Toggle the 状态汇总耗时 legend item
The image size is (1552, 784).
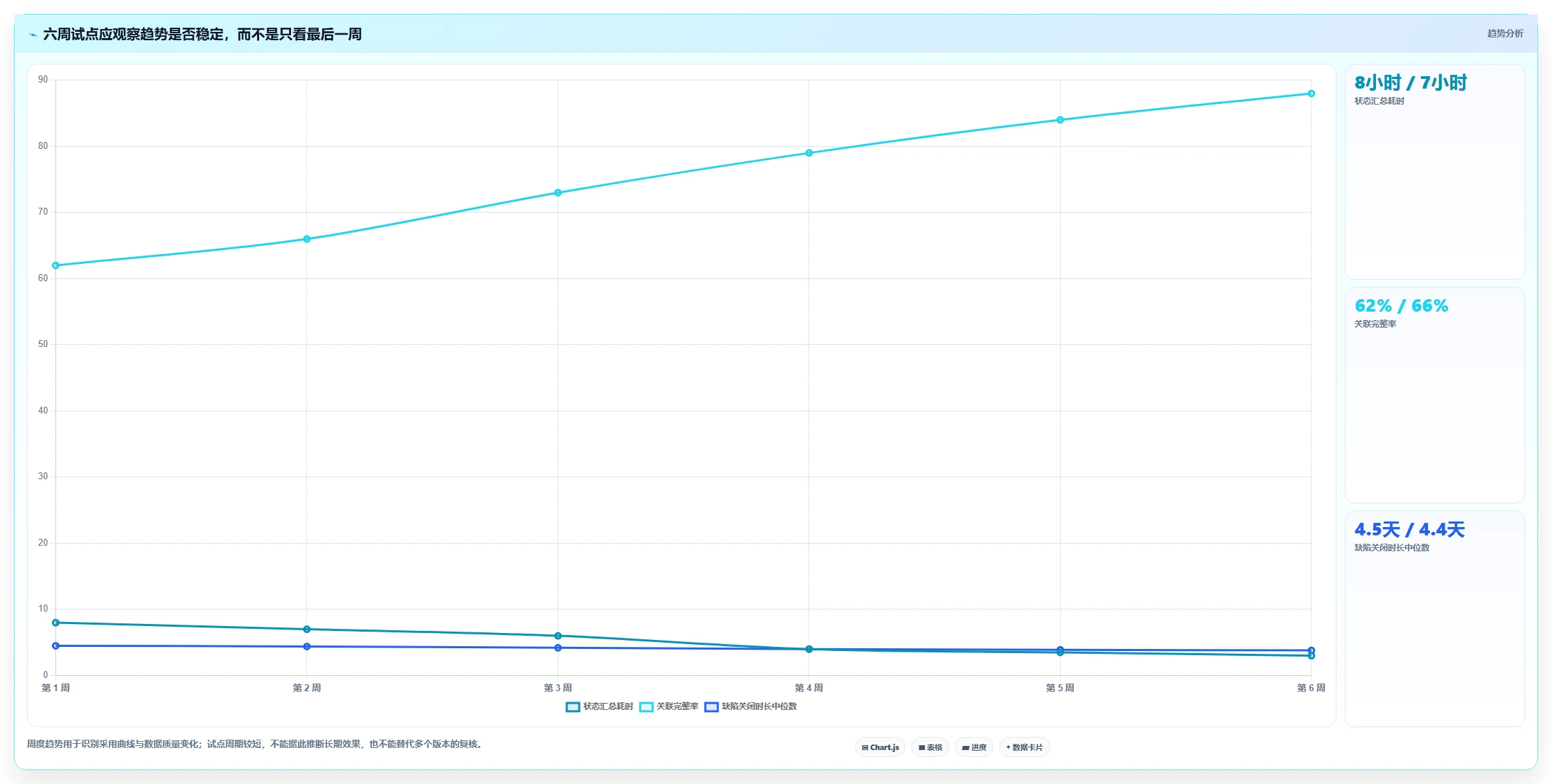(599, 706)
